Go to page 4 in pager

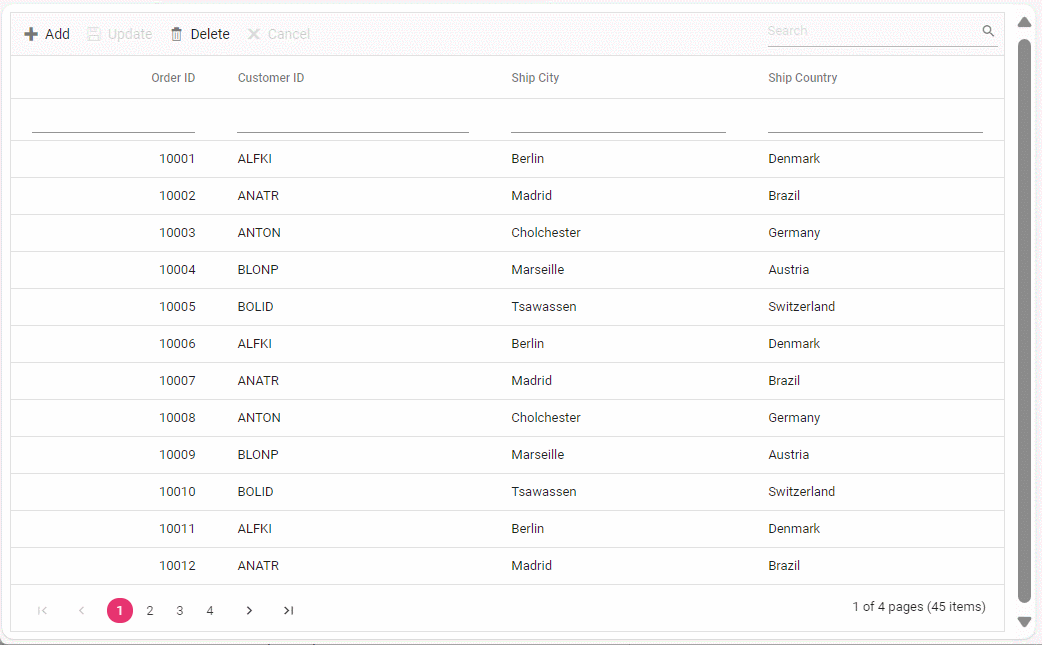coord(210,610)
